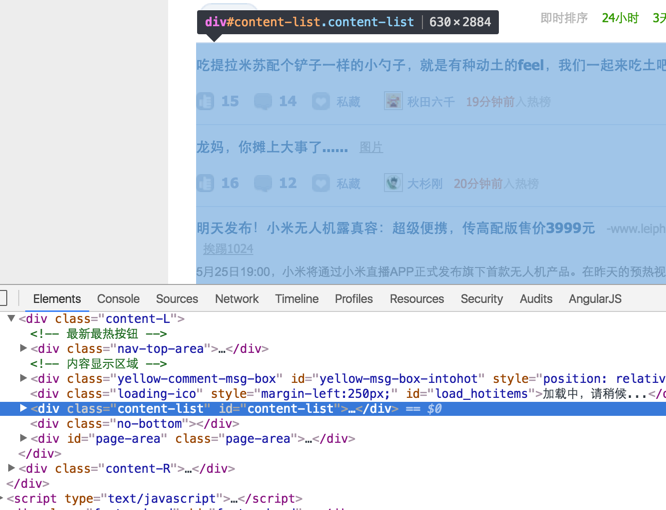Select the loading-ico div line
This screenshot has height=510, width=666.
click(x=348, y=394)
